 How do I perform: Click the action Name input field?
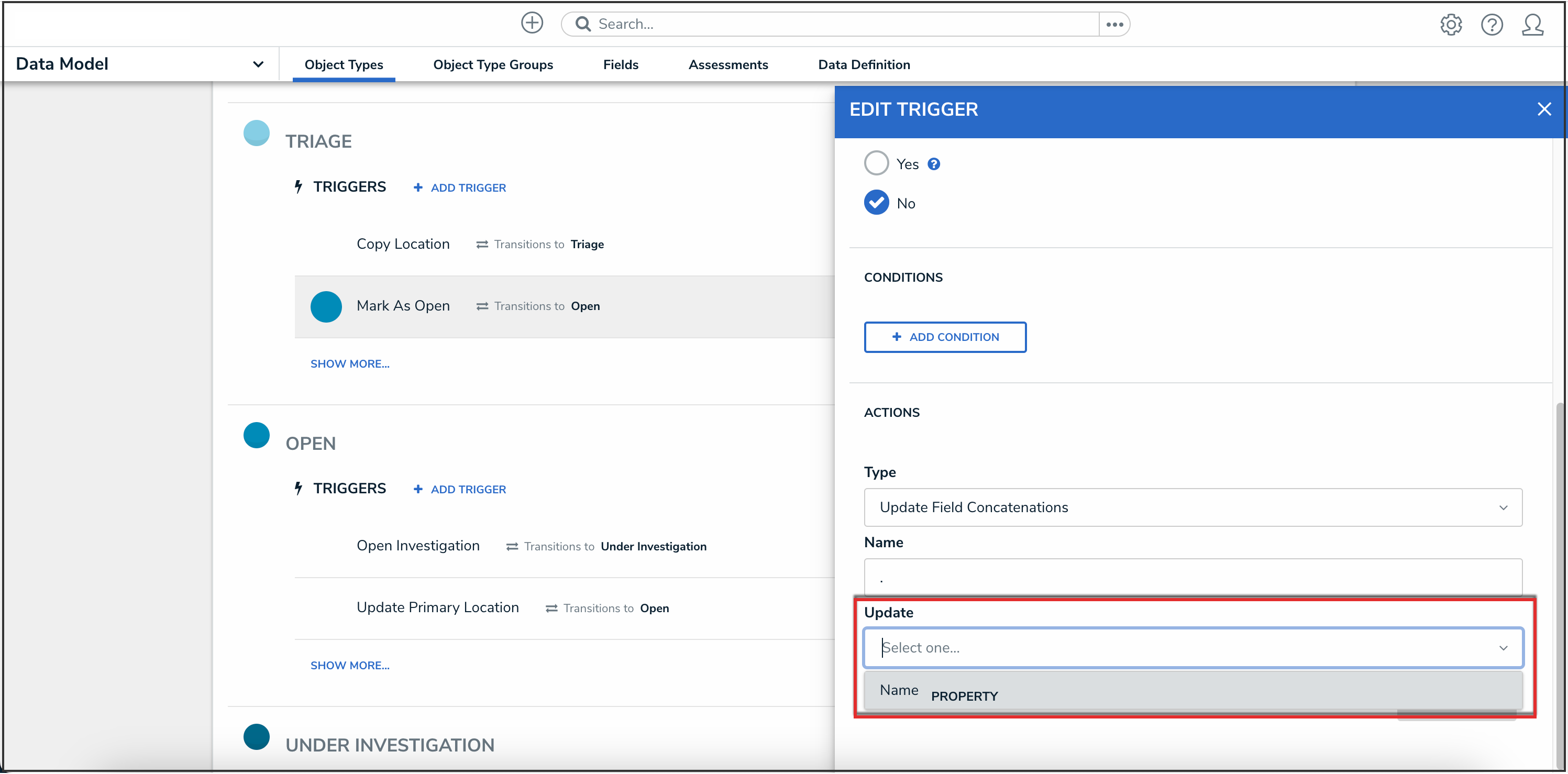pos(1192,578)
